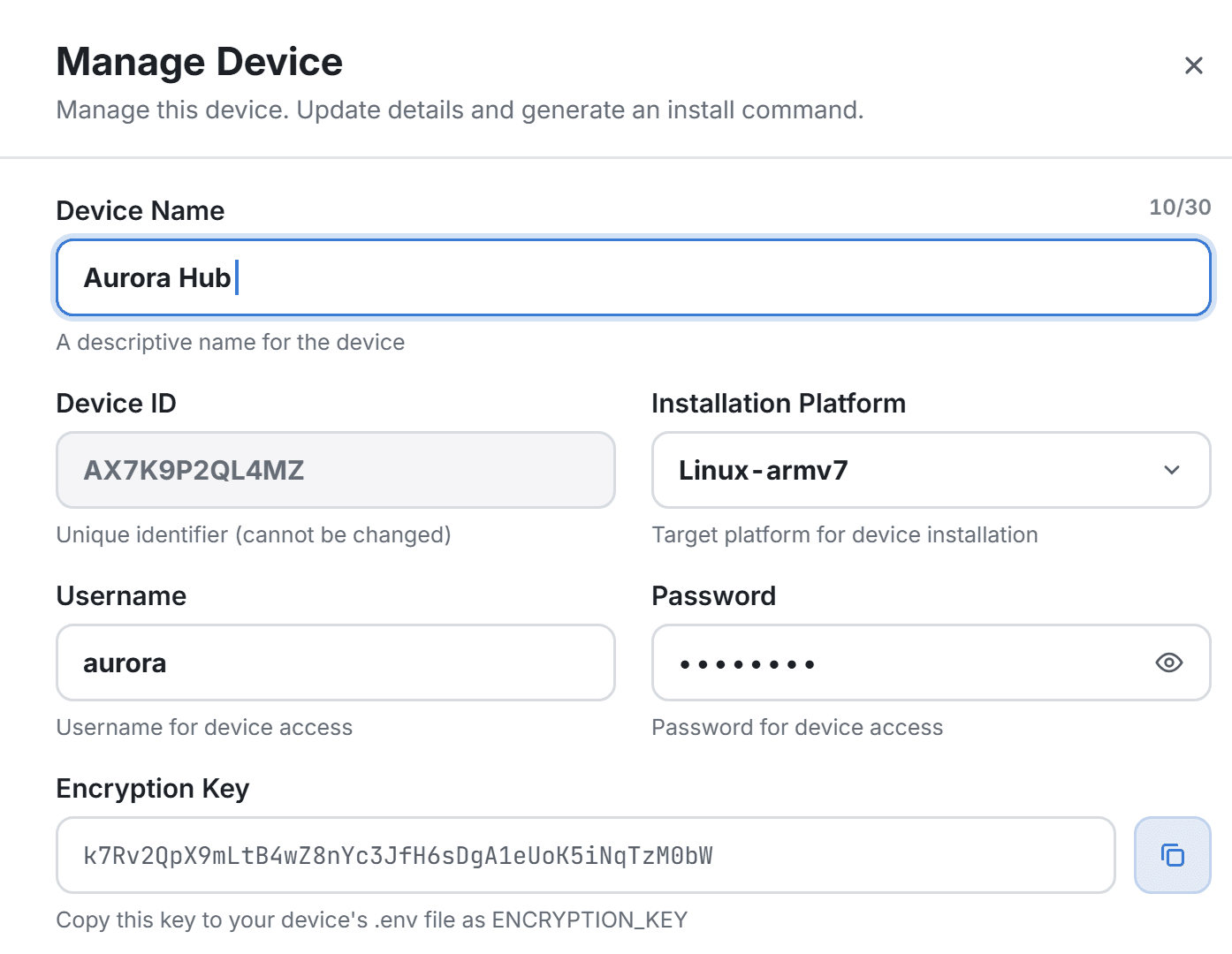Close the Manage Device dialog
Image resolution: width=1232 pixels, height=954 pixels.
point(1193,65)
